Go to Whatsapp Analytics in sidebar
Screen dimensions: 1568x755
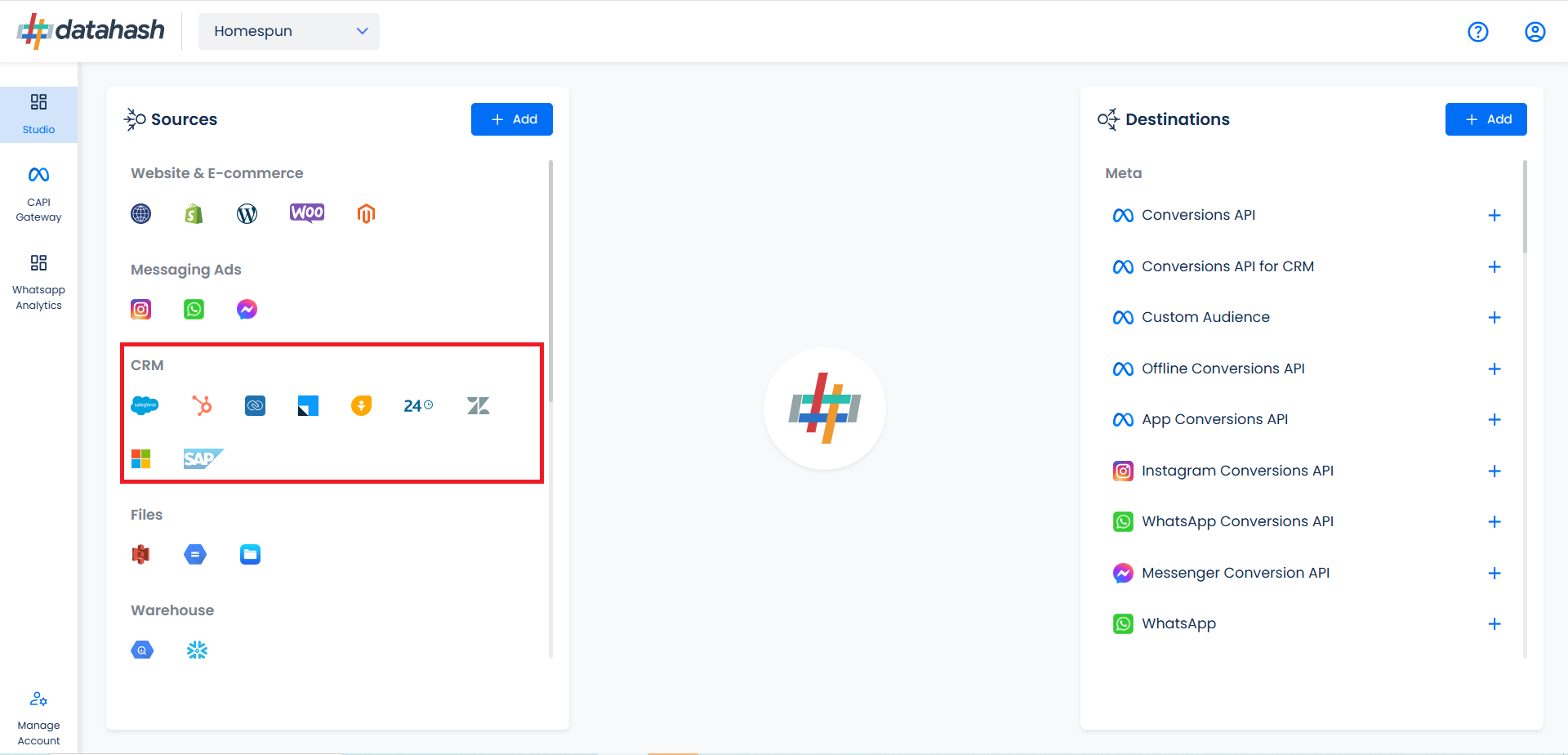tap(38, 282)
